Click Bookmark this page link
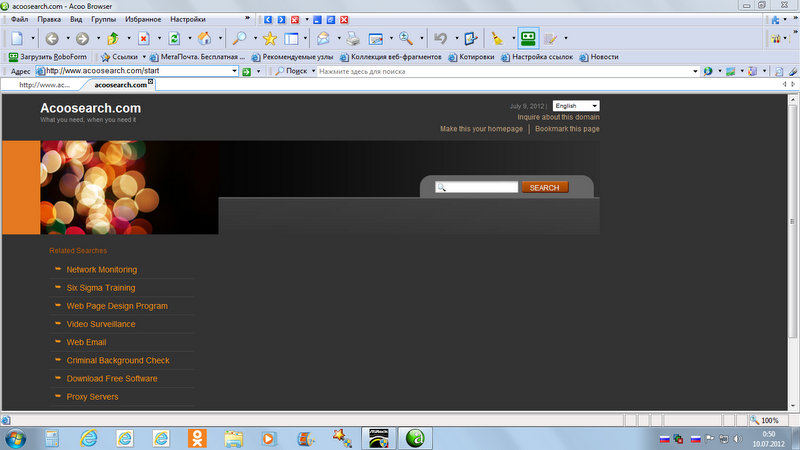This screenshot has height=450, width=800. [x=567, y=129]
